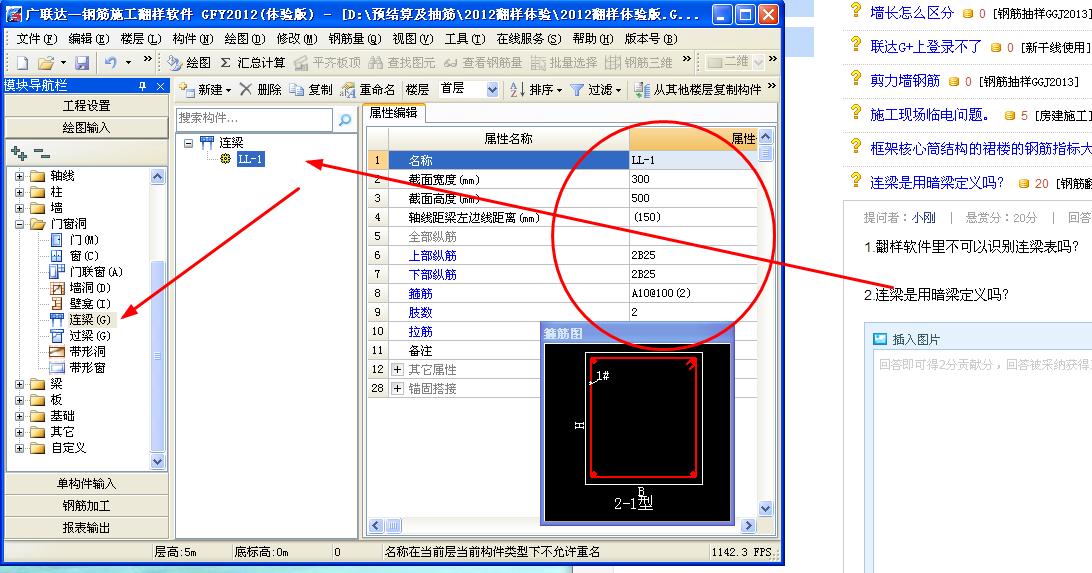Open the 编辑(E) menu
1092x573 pixels.
tap(89, 39)
